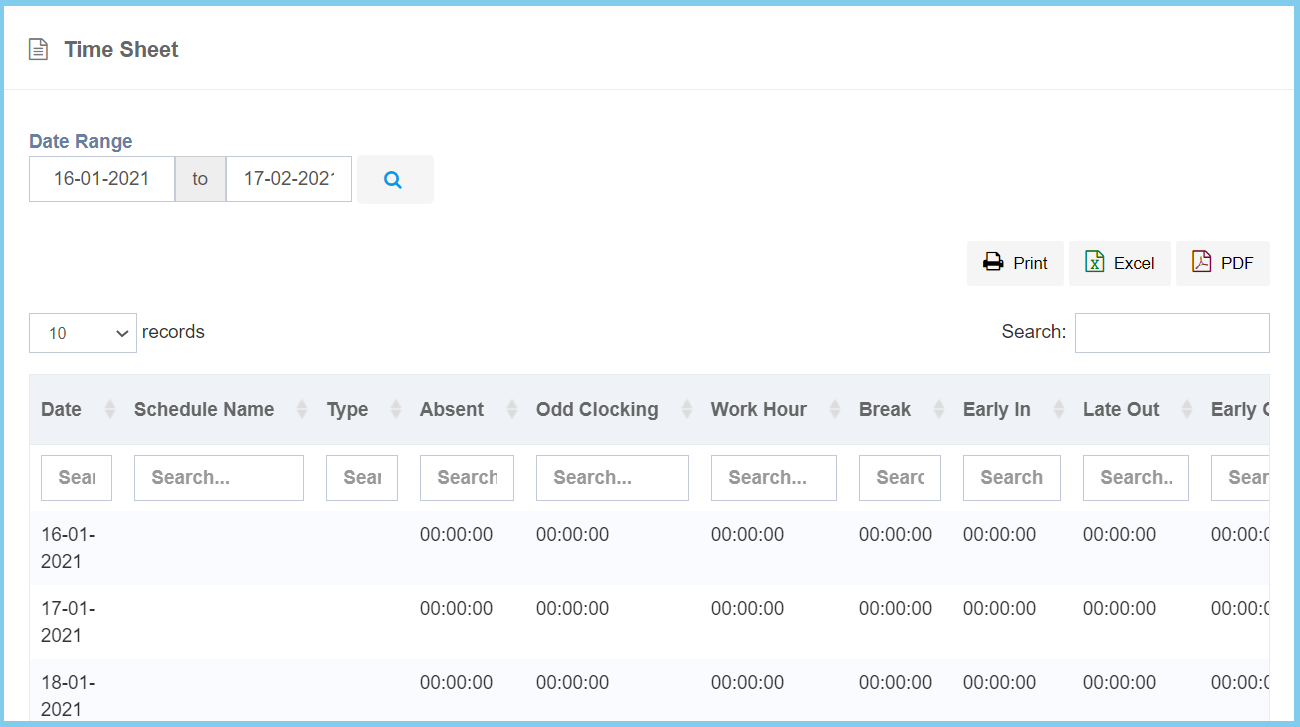Sort by Schedule Name column arrows
Image resolution: width=1300 pixels, height=727 pixels.
coord(301,410)
